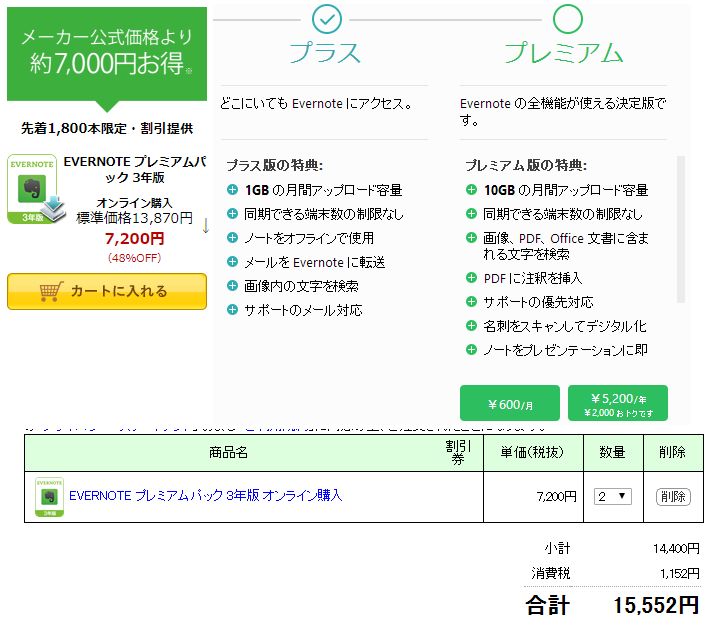Screen dimensions: 719x628
Task: Click plus icon next to ノートをオフラインで使用
Action: [232, 238]
